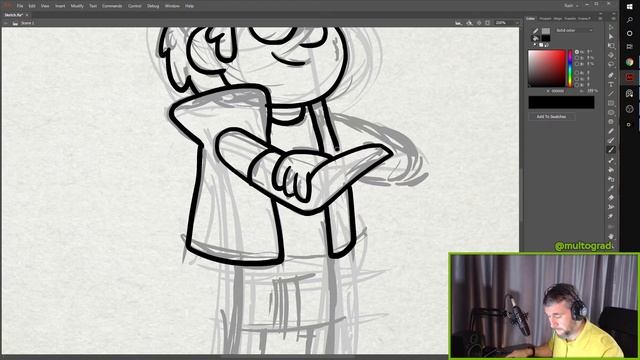640x360 pixels.
Task: Select the G green radio button
Action: [x=577, y=79]
